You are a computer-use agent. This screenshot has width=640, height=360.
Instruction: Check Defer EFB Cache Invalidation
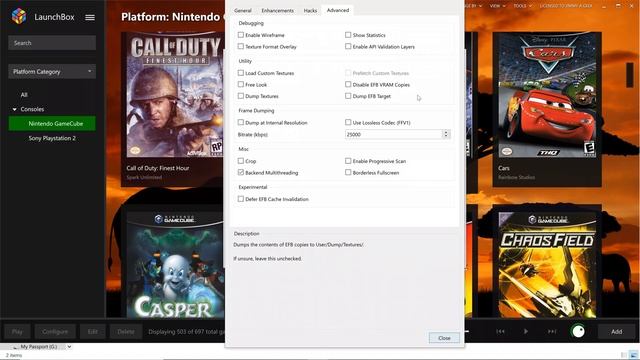coord(241,199)
